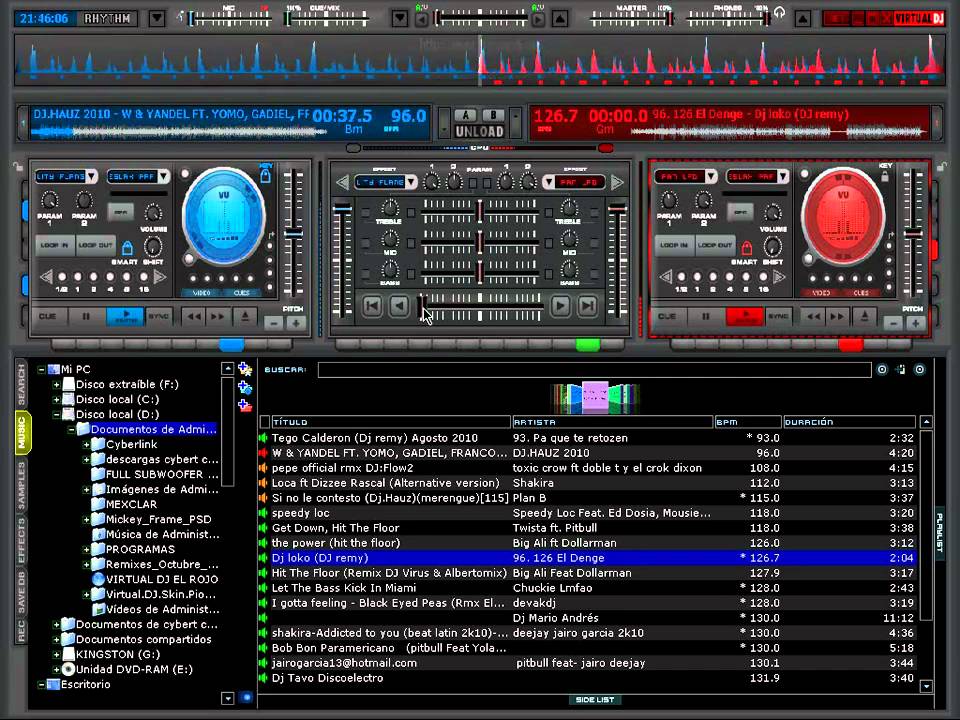Open the SEARCH side tab
Image resolution: width=960 pixels, height=720 pixels.
pos(22,384)
